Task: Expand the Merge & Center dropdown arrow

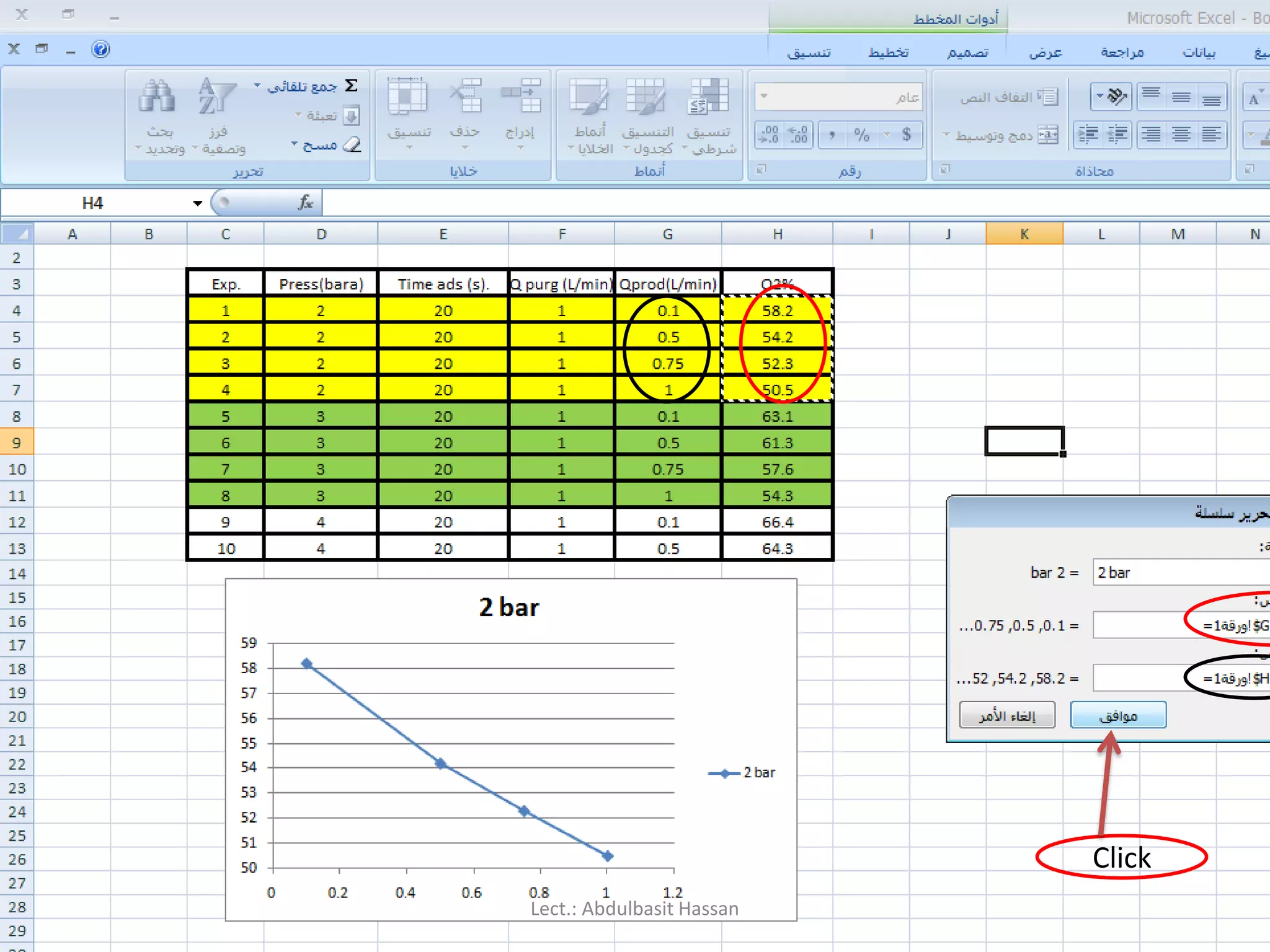Action: tap(947, 135)
